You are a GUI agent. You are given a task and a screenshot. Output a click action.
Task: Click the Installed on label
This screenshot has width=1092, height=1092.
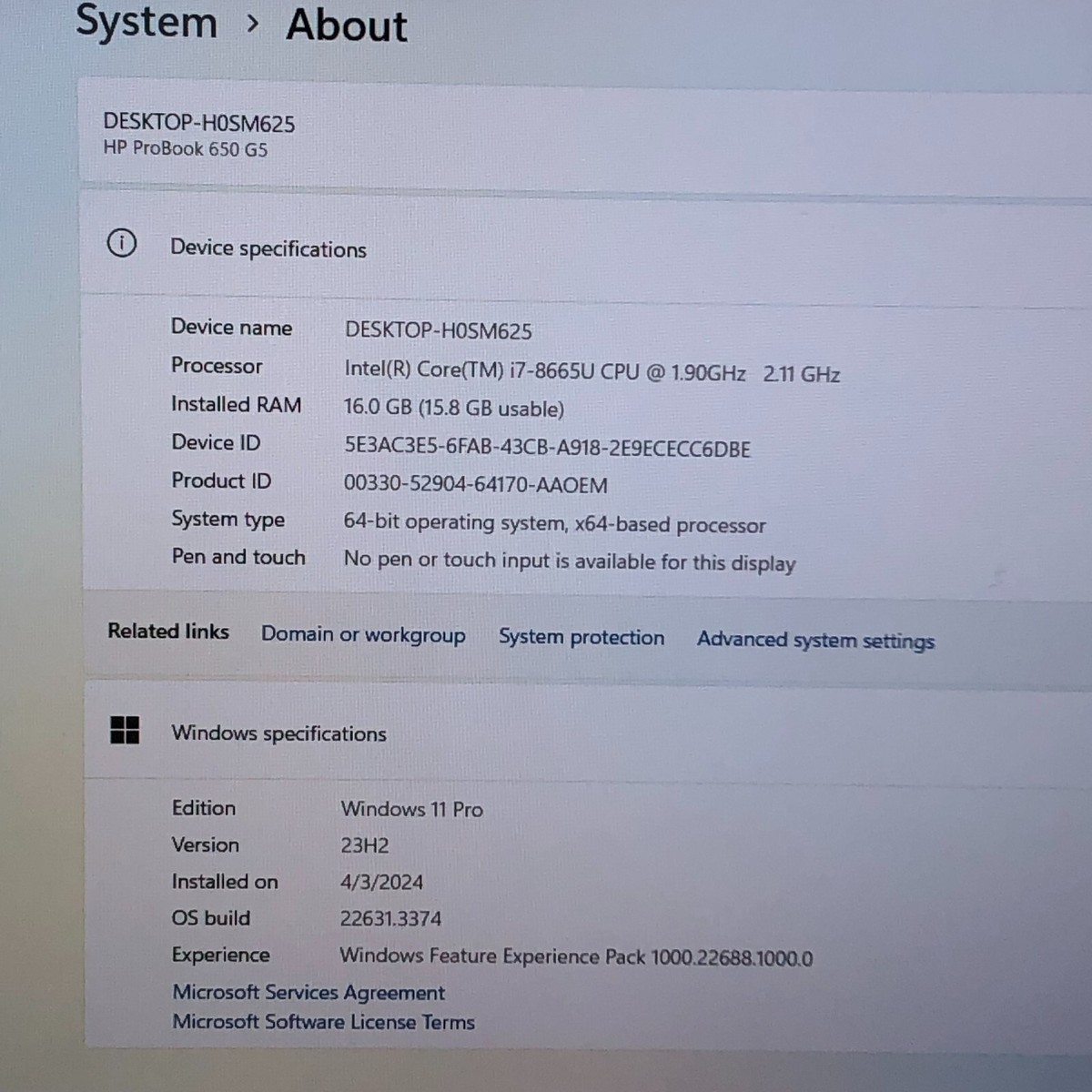point(225,882)
